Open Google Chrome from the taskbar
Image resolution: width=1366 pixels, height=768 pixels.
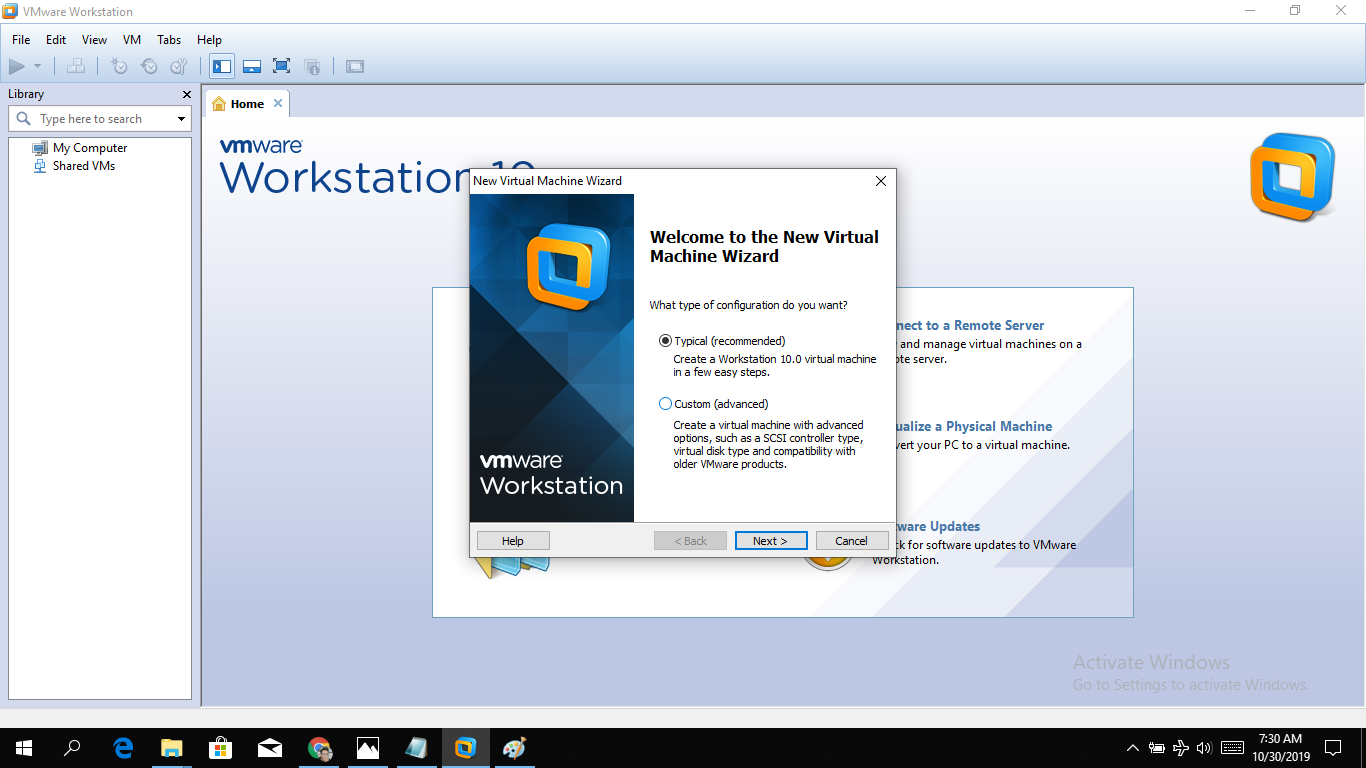319,748
